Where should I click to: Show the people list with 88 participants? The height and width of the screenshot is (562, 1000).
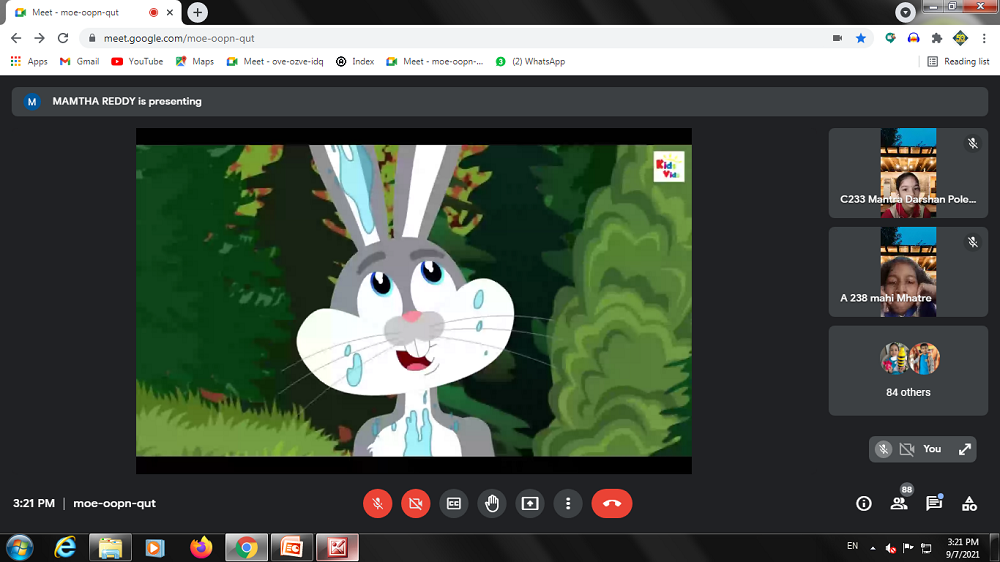(x=899, y=504)
